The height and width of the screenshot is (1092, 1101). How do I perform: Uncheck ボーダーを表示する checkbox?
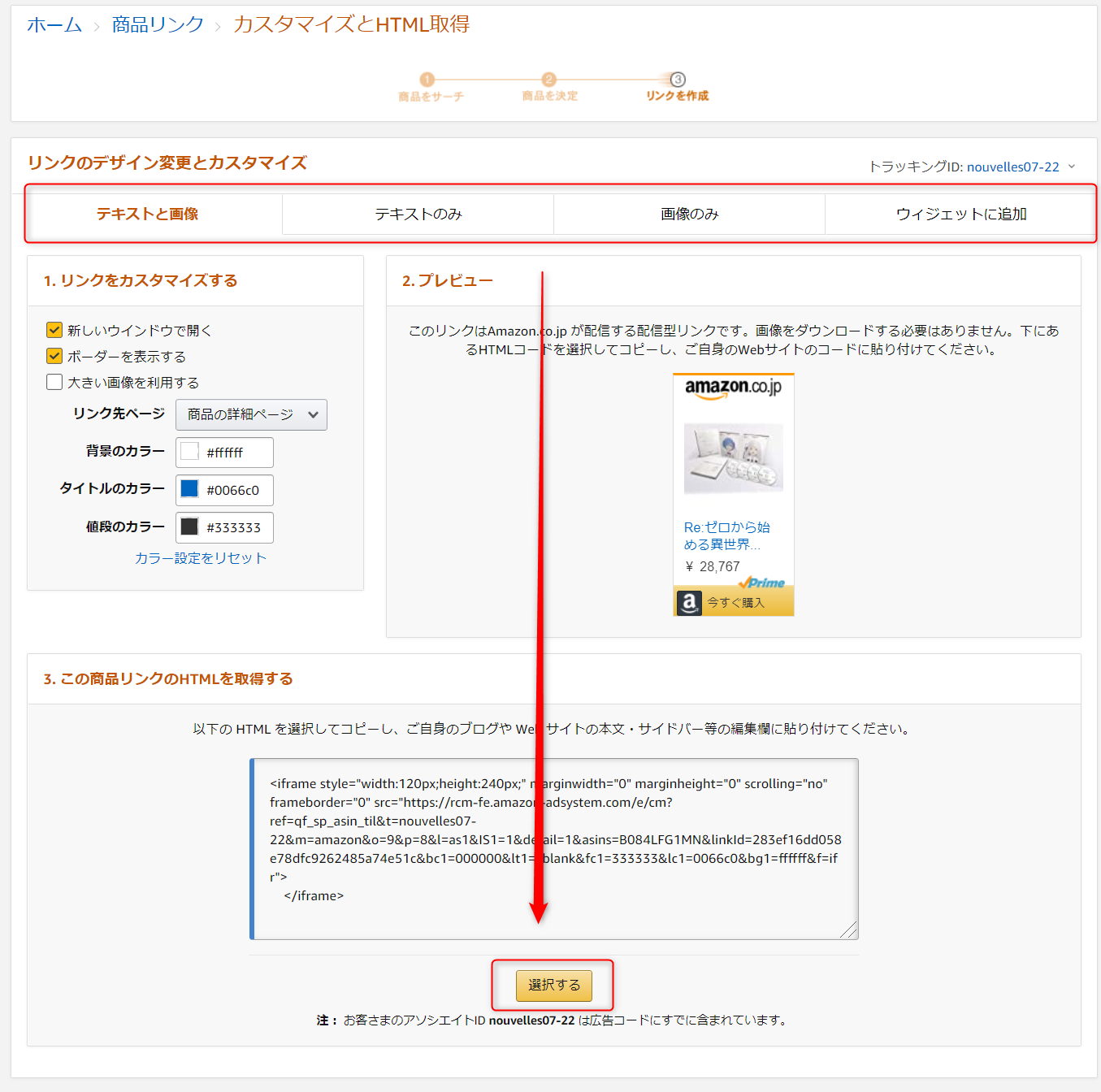(x=54, y=356)
